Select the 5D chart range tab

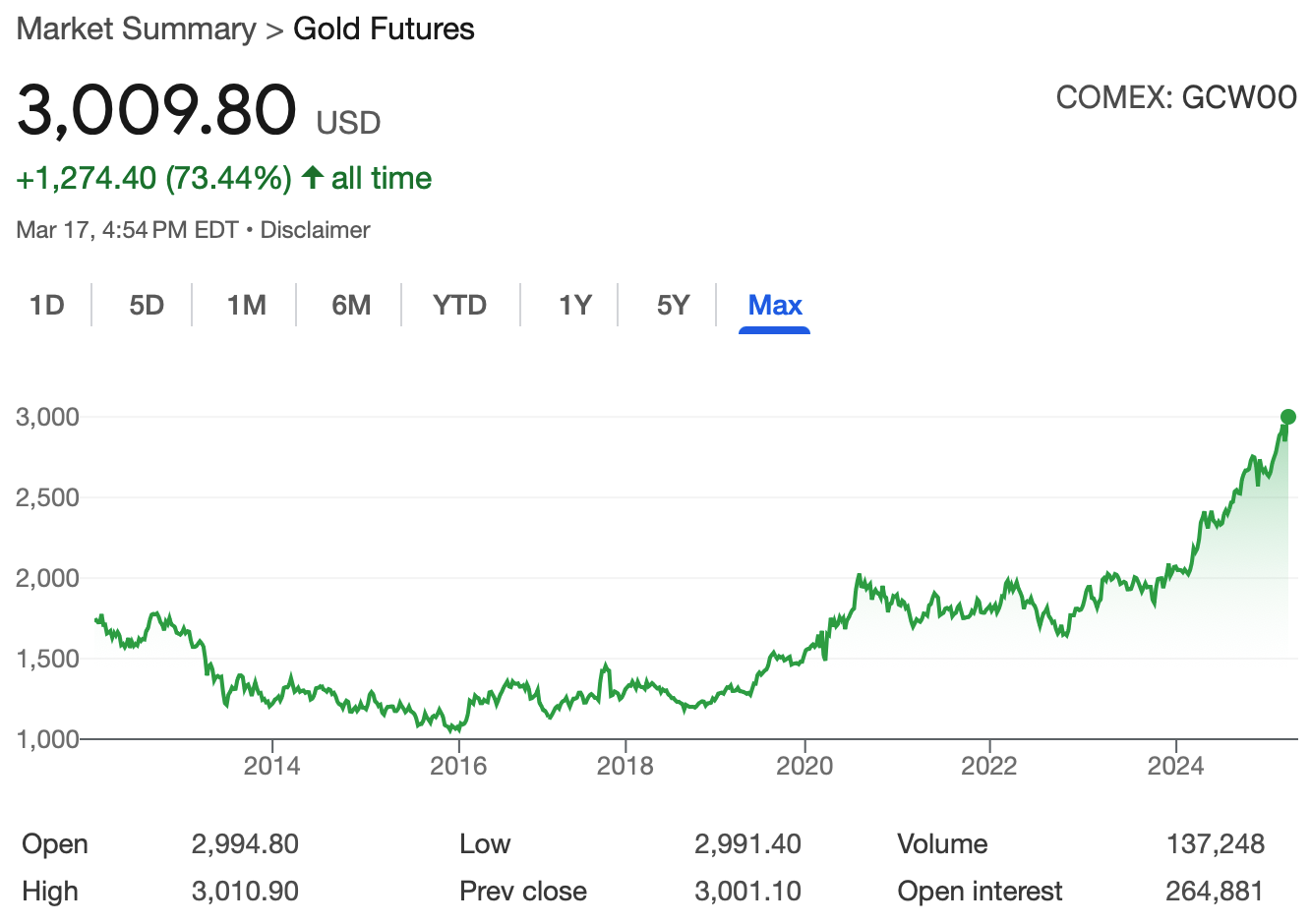coord(147,306)
